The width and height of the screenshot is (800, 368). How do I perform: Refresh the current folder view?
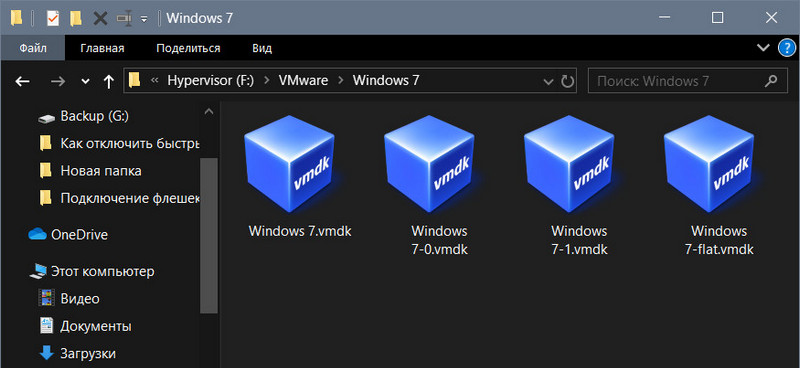(567, 81)
